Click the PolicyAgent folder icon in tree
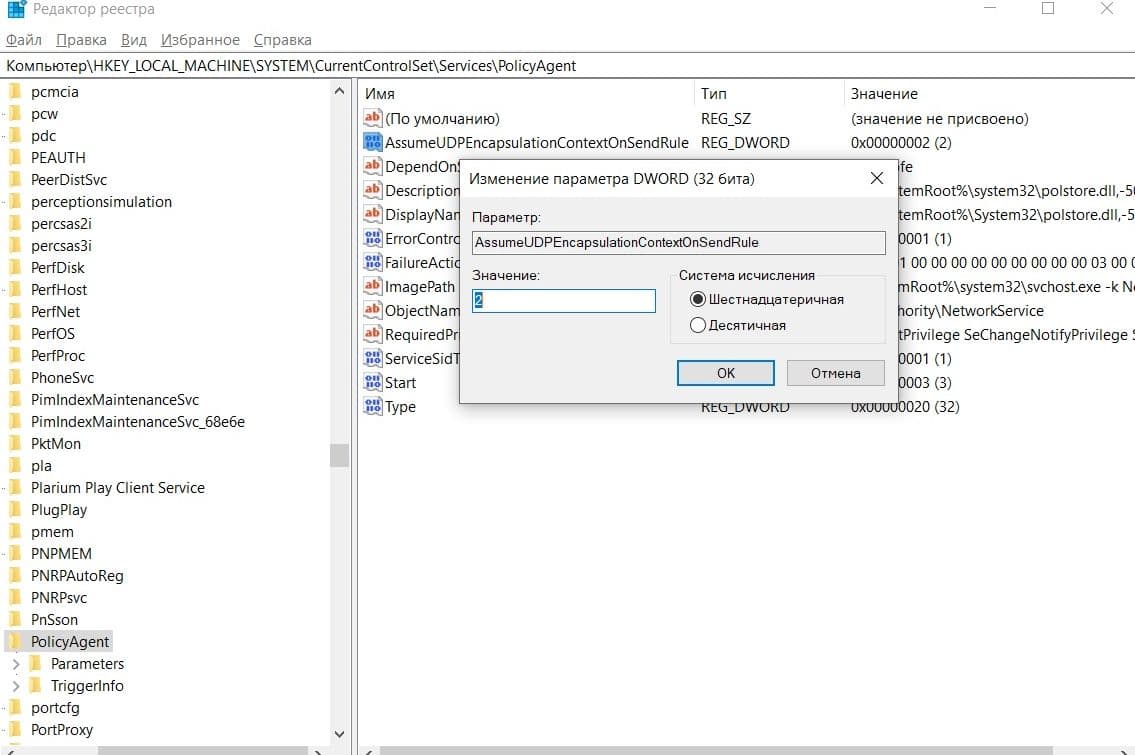 point(15,642)
